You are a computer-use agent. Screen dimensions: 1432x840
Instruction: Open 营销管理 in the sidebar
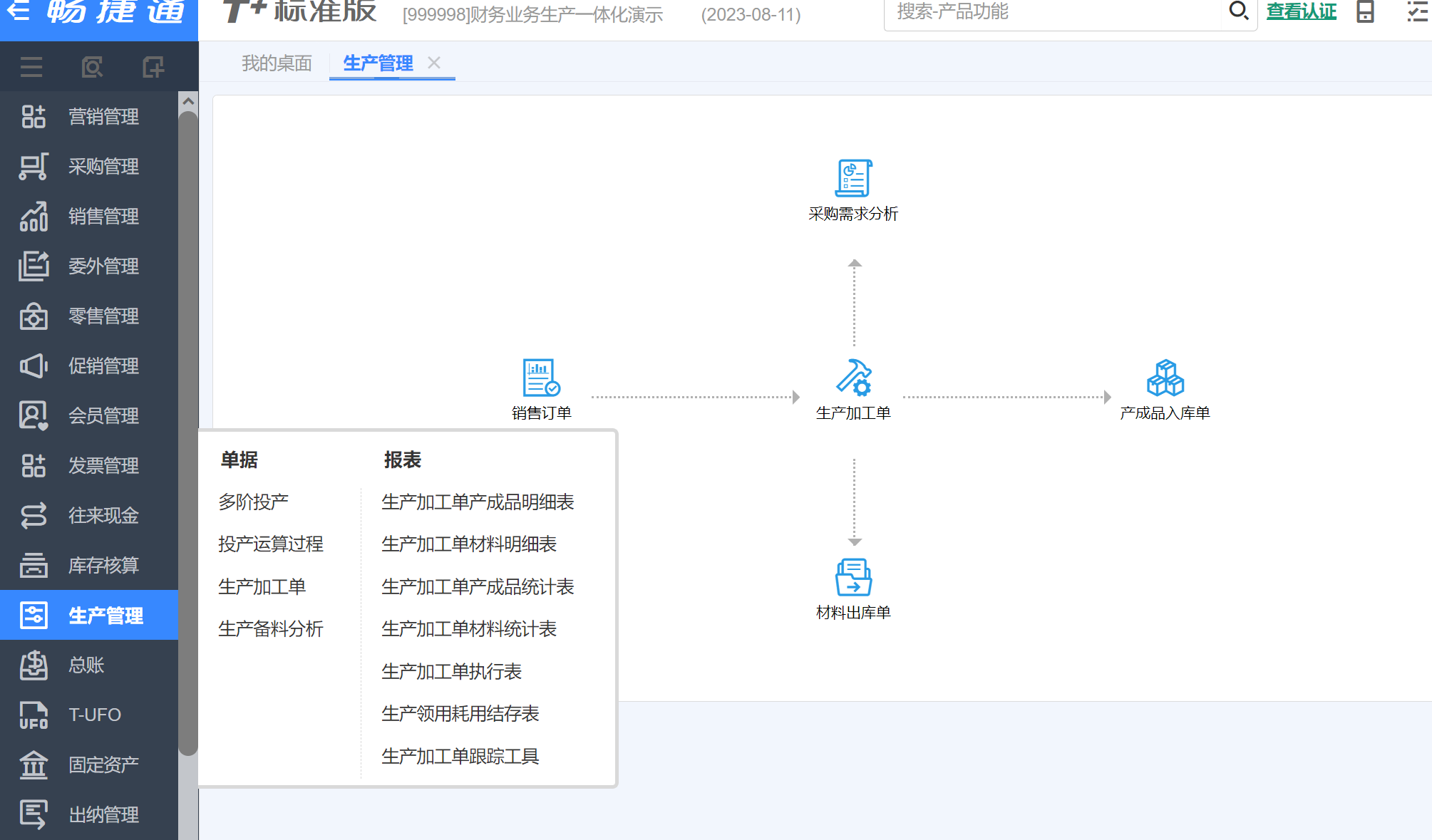pyautogui.click(x=103, y=117)
